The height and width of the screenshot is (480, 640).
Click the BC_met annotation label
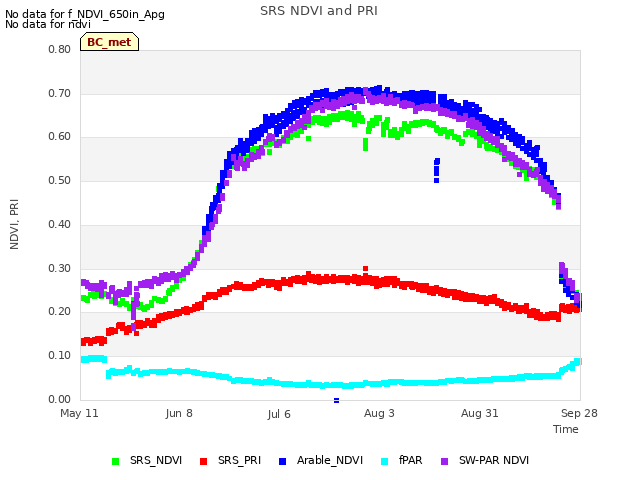(109, 42)
